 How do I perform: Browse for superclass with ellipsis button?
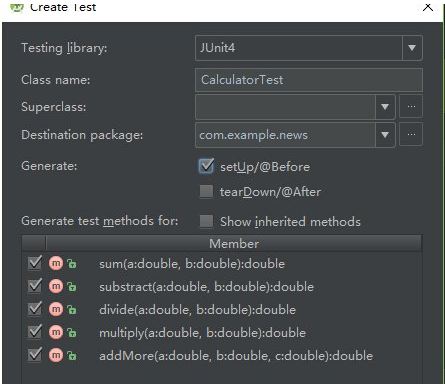click(x=411, y=106)
